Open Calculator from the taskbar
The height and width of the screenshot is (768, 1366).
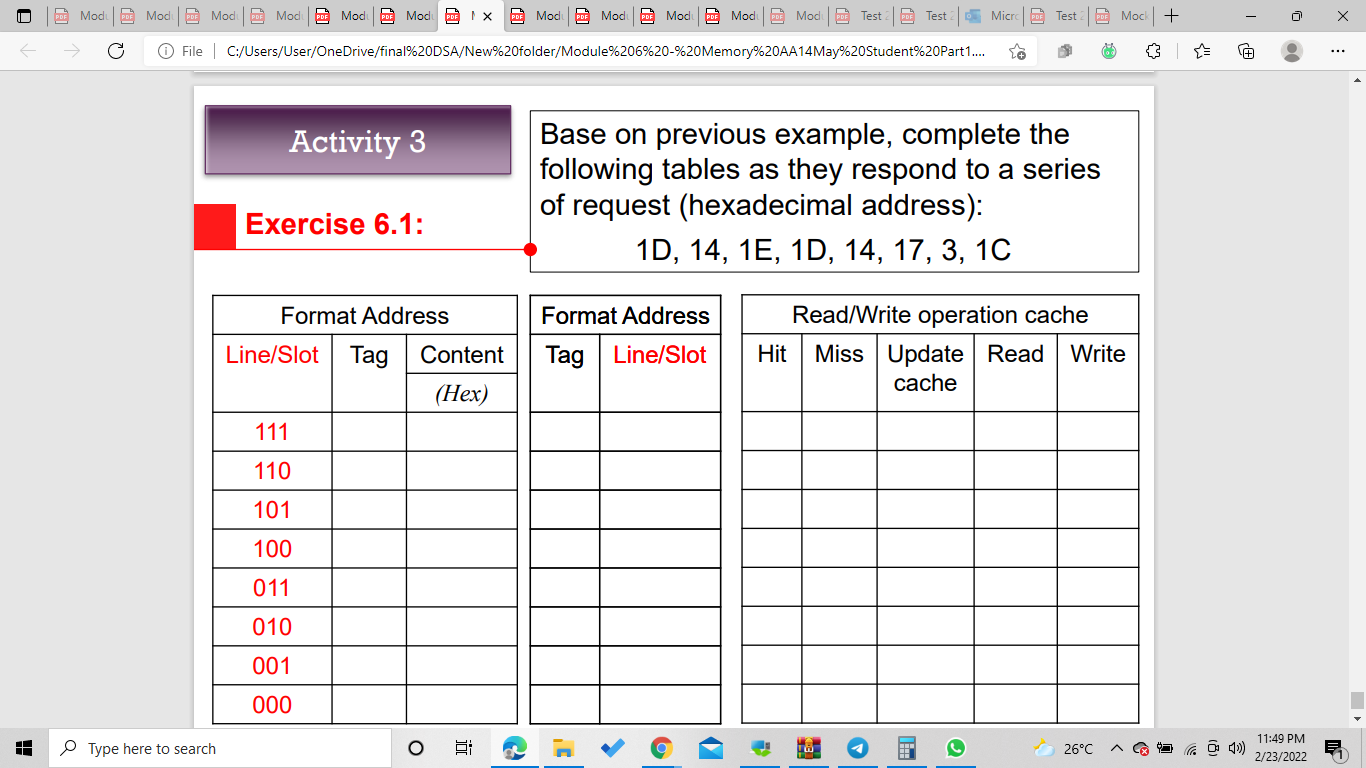click(907, 748)
